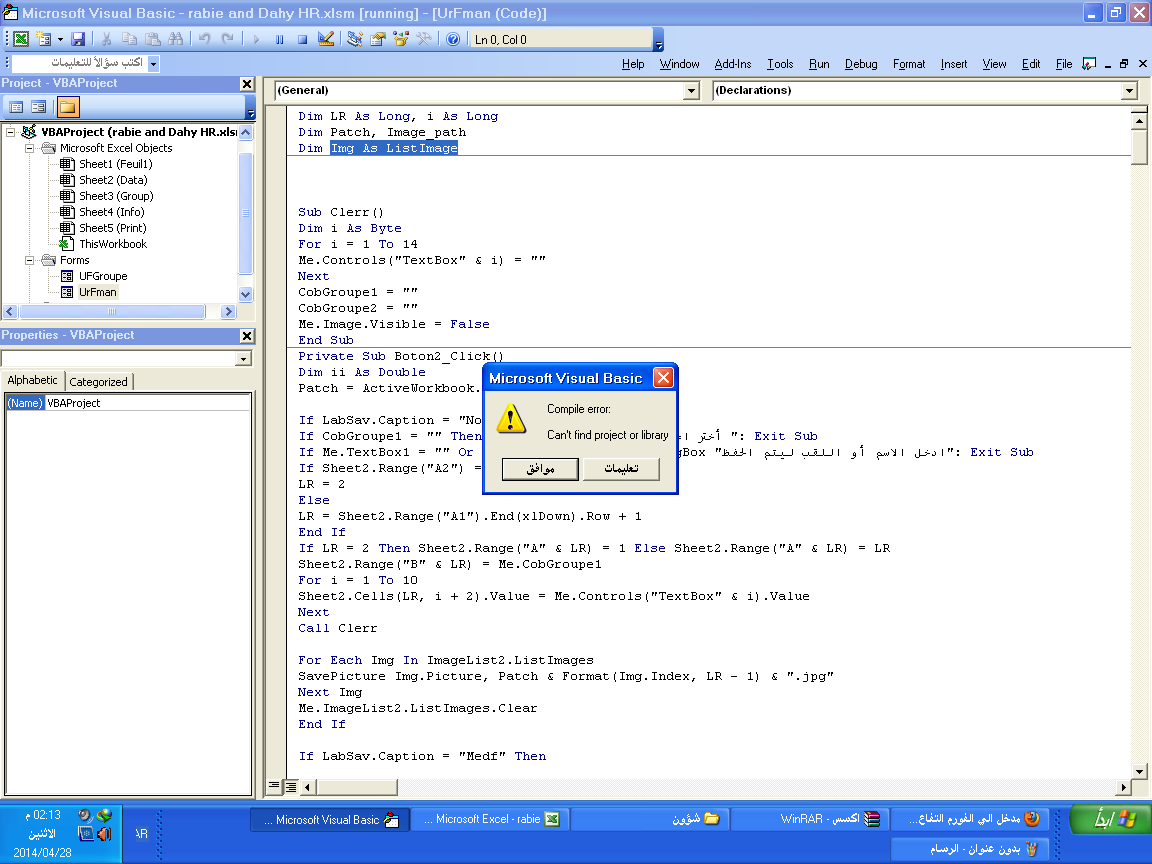Click the Cut scissors icon
This screenshot has height=864, width=1152.
(107, 39)
